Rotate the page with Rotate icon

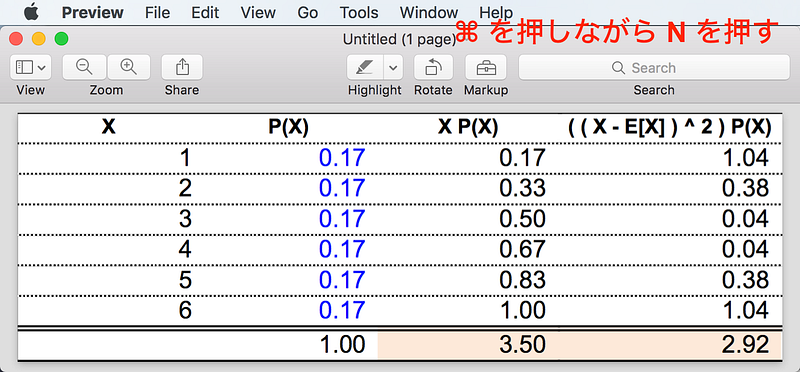click(434, 67)
